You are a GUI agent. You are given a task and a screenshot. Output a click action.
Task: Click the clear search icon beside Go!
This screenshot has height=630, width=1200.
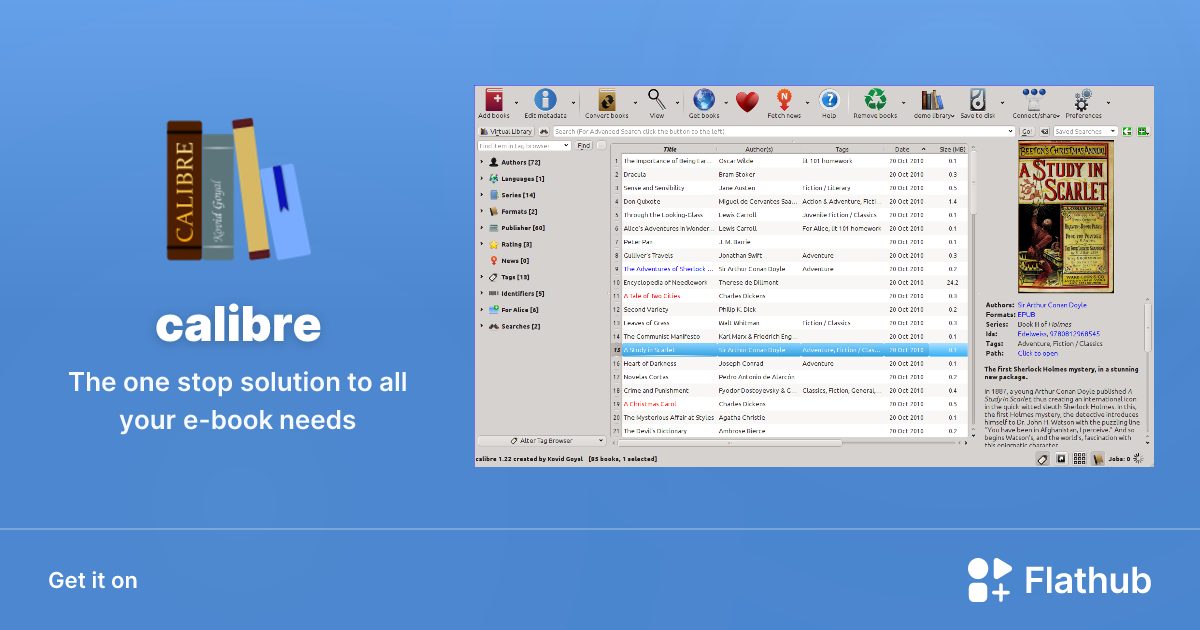pyautogui.click(x=1044, y=131)
